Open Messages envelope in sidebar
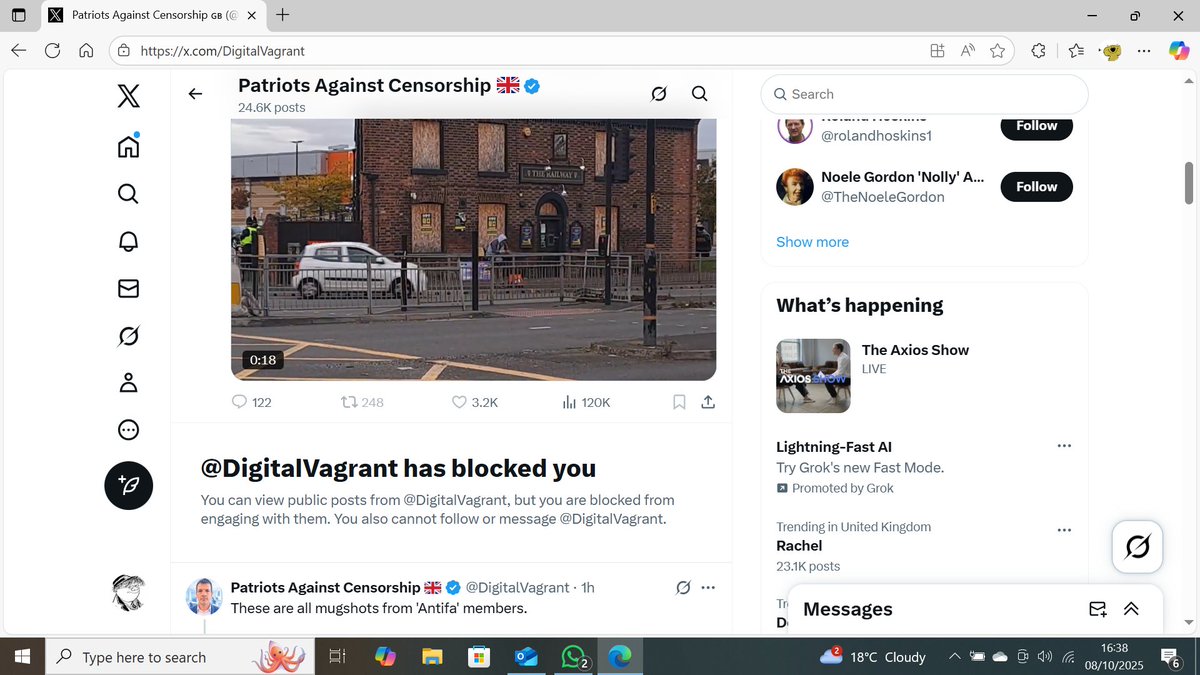 point(128,288)
